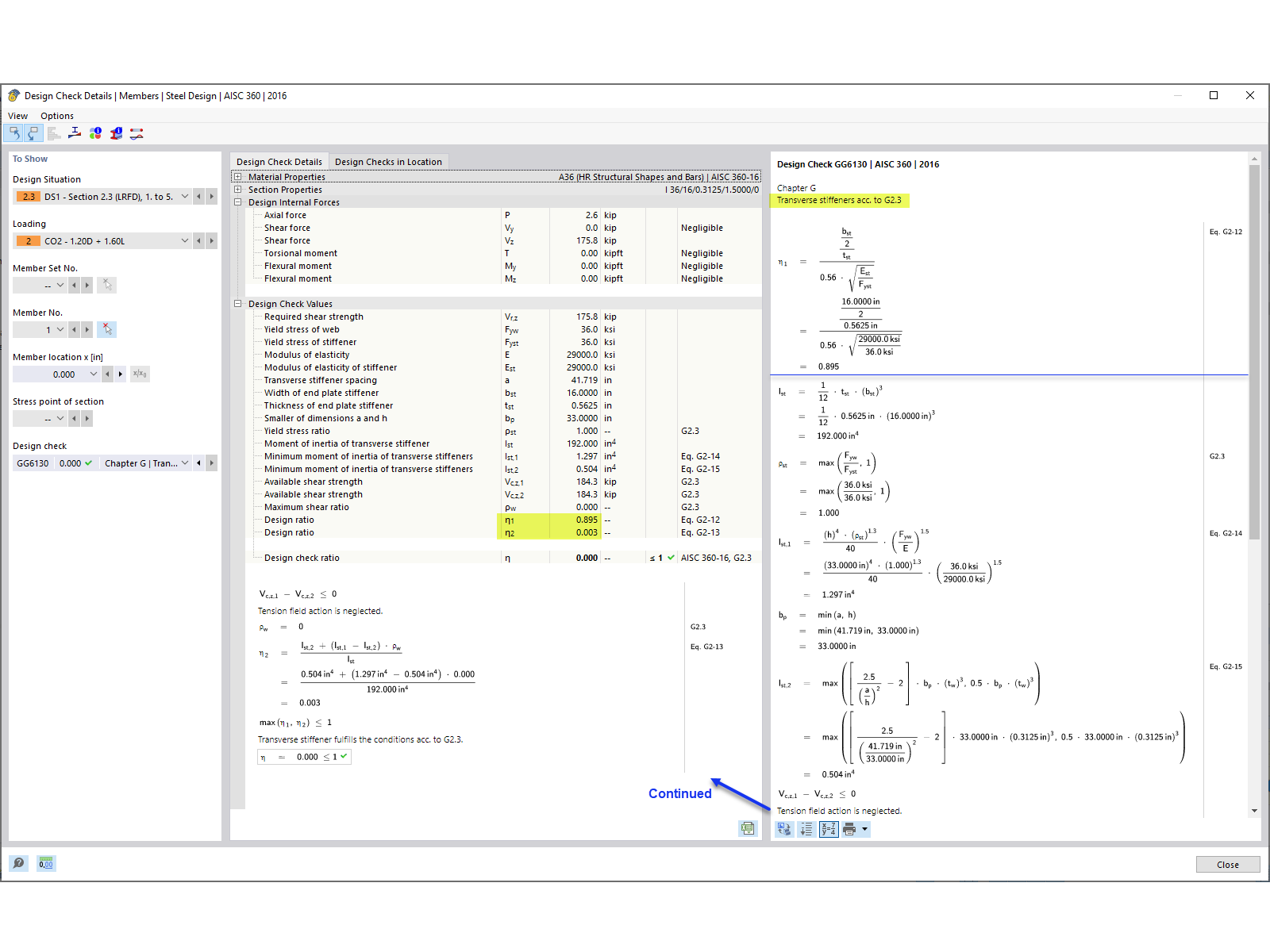Click the I-beam member diagram toolbar icon
1270x952 pixels.
[x=75, y=133]
